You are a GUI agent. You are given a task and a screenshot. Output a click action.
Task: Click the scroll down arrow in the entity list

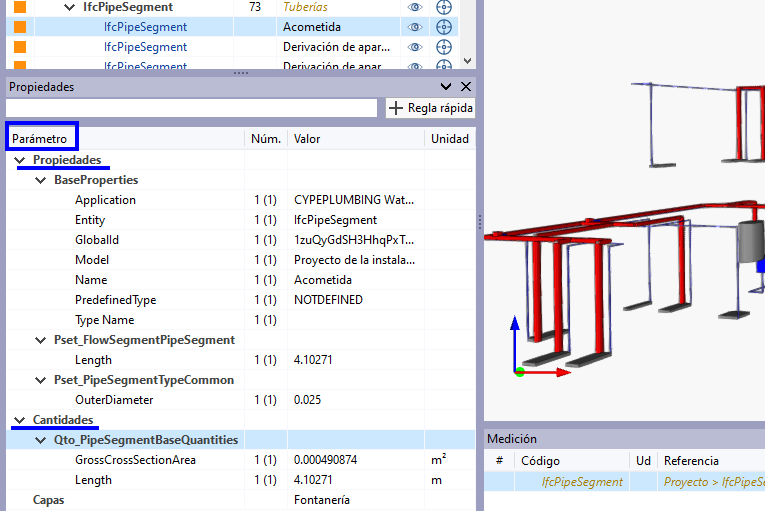[x=467, y=61]
